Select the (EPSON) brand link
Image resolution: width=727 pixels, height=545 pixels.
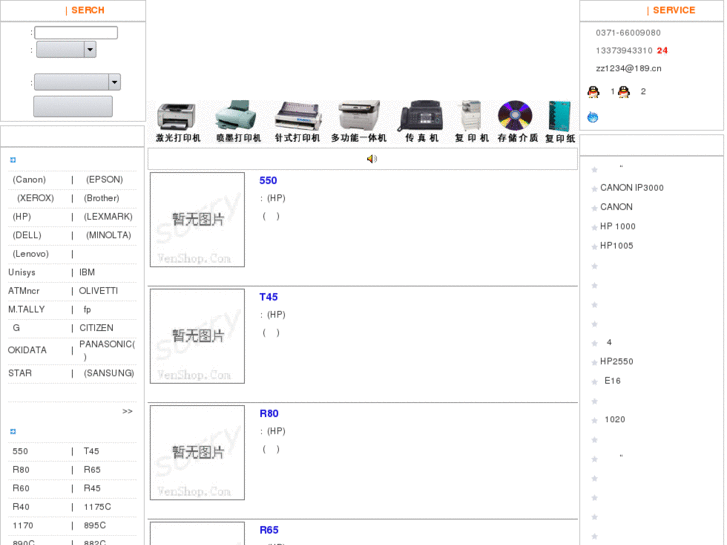(104, 180)
